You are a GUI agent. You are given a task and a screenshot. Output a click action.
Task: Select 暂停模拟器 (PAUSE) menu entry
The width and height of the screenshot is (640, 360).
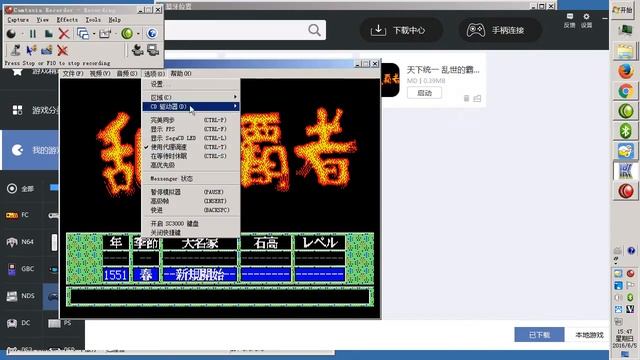[x=191, y=192]
